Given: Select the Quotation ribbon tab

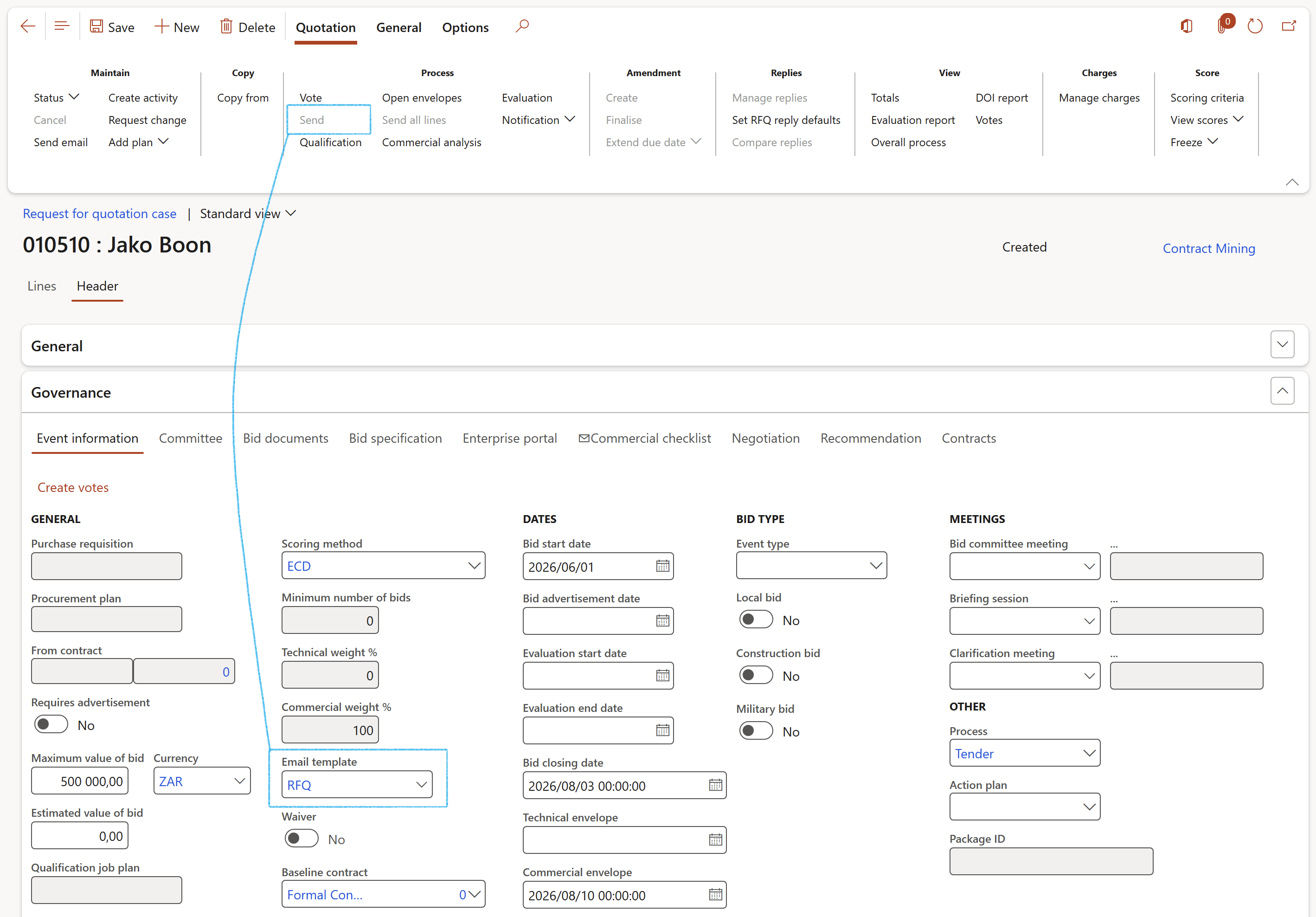Looking at the screenshot, I should (326, 27).
